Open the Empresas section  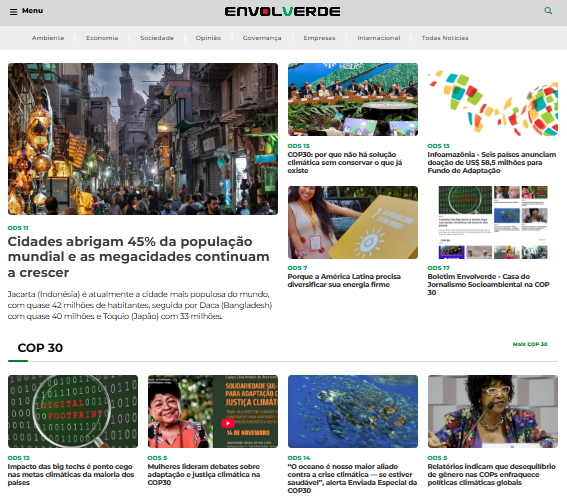(319, 38)
